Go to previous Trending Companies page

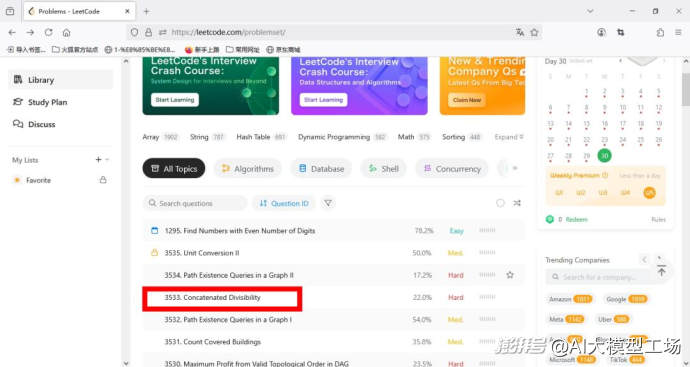[x=644, y=260]
